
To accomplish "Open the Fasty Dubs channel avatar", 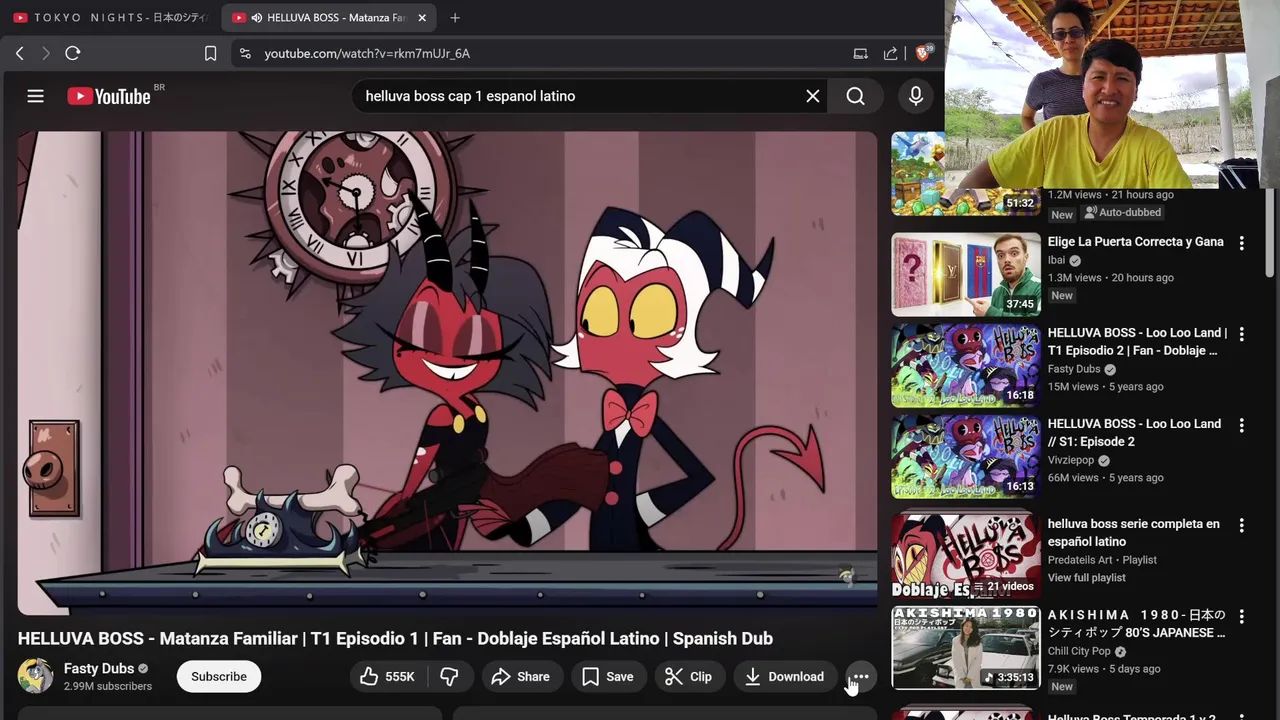I will coord(35,676).
